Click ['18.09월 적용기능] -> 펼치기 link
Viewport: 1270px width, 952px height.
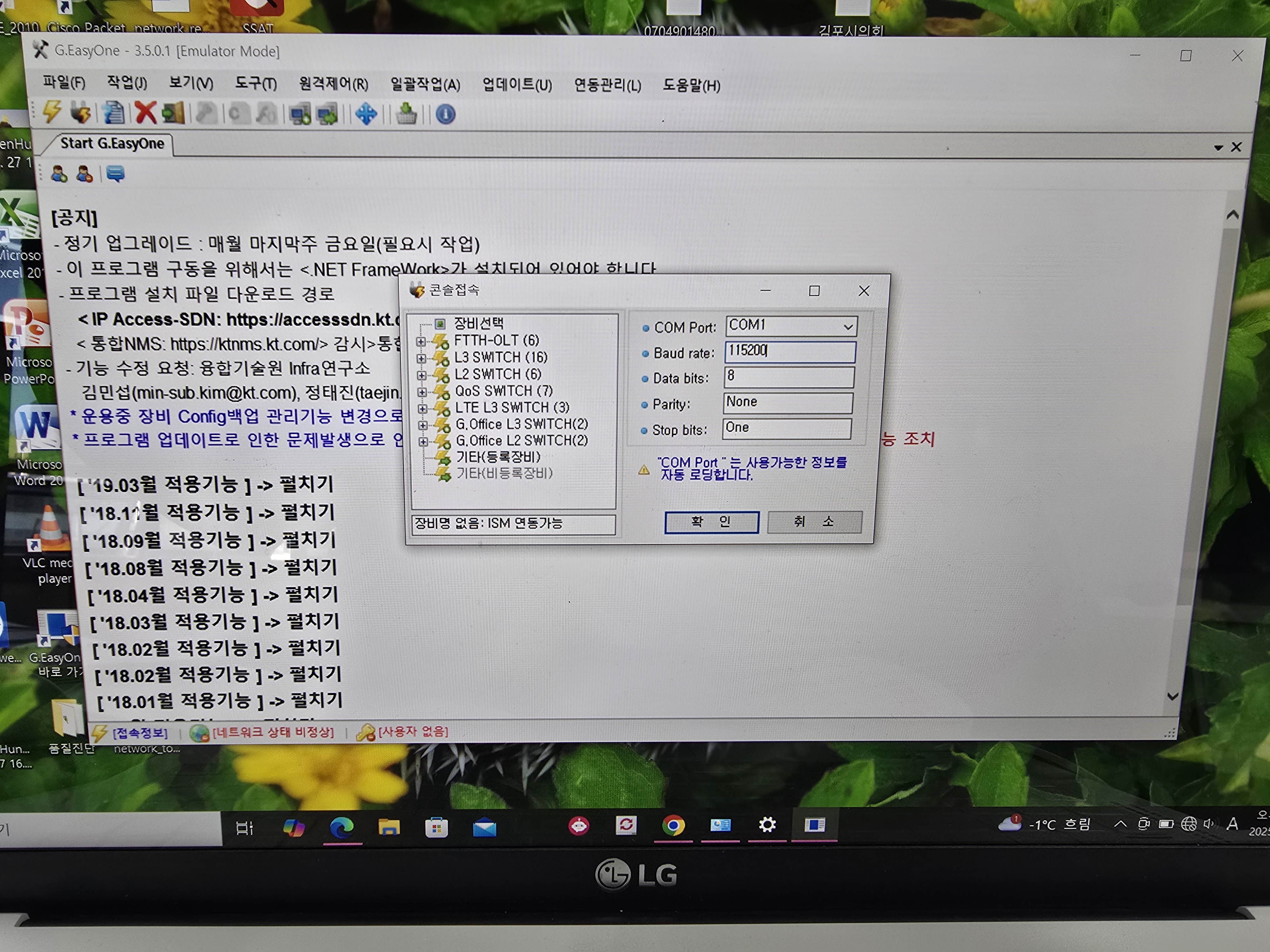click(x=209, y=540)
